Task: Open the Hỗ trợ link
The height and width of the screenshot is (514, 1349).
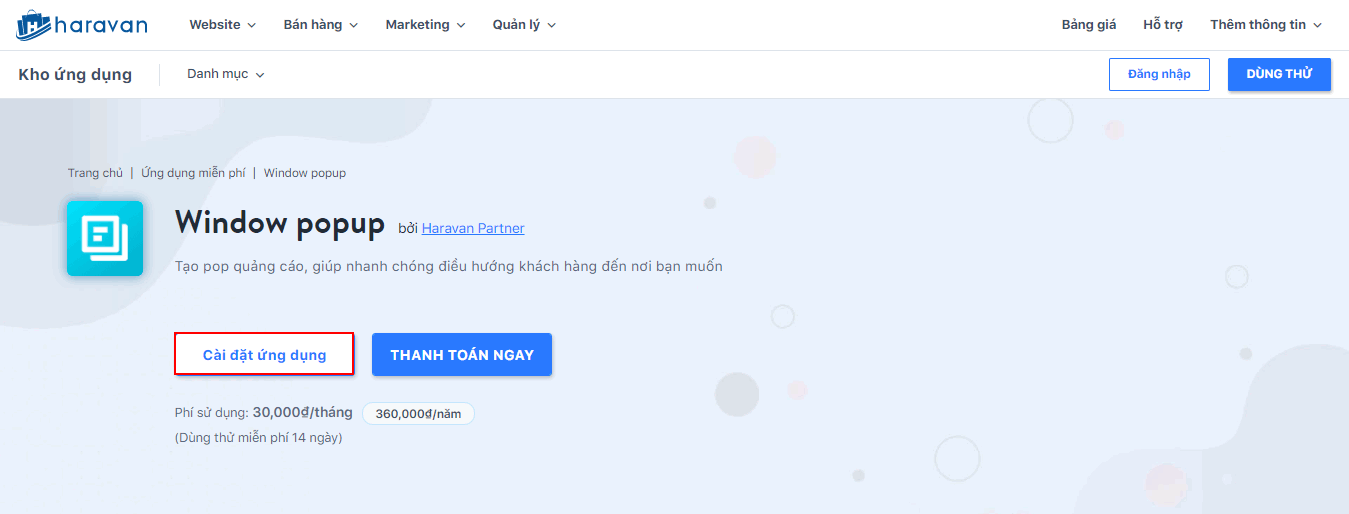Action: (x=1163, y=25)
